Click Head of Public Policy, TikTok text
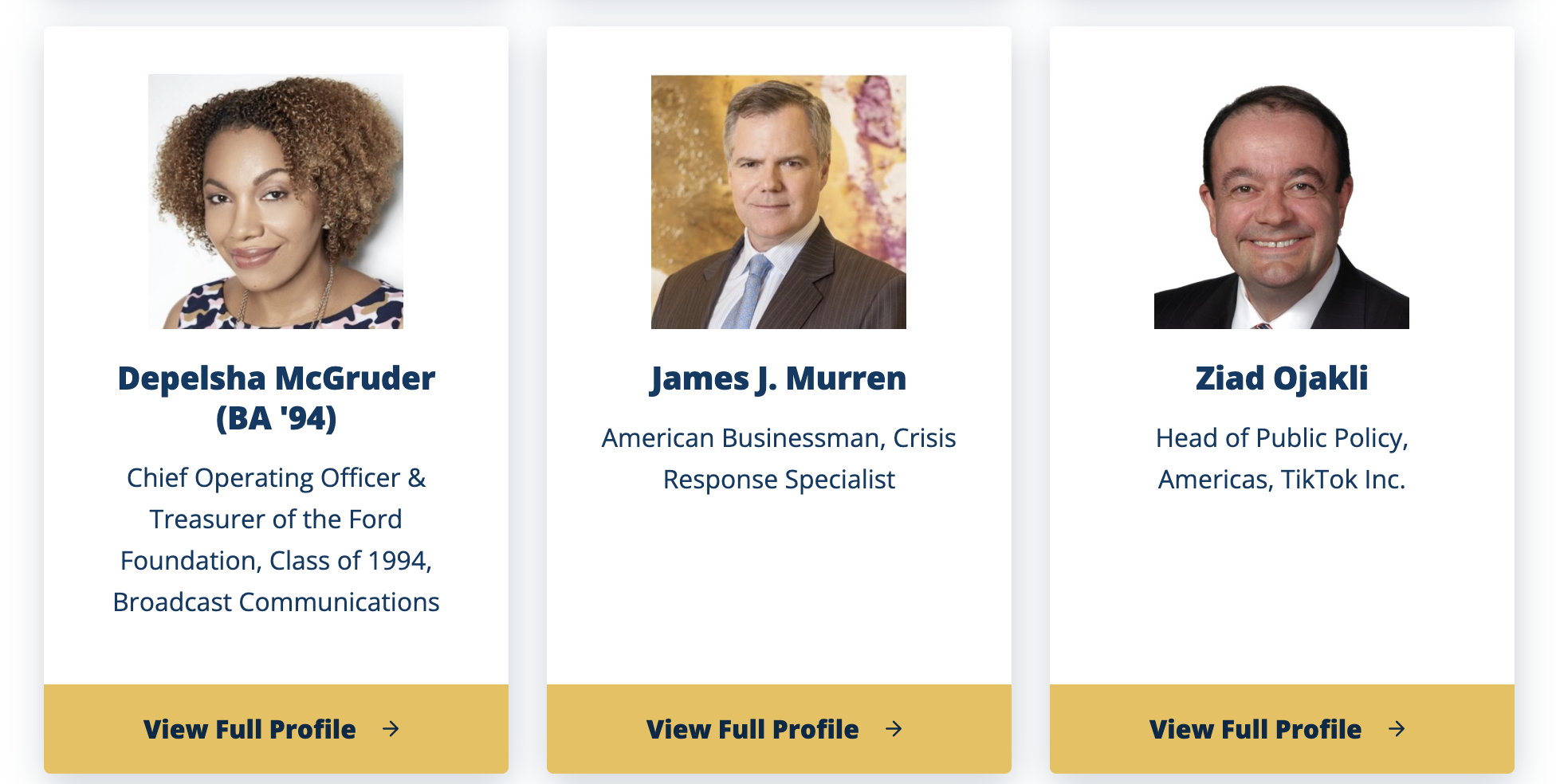This screenshot has width=1556, height=784. click(x=1282, y=459)
